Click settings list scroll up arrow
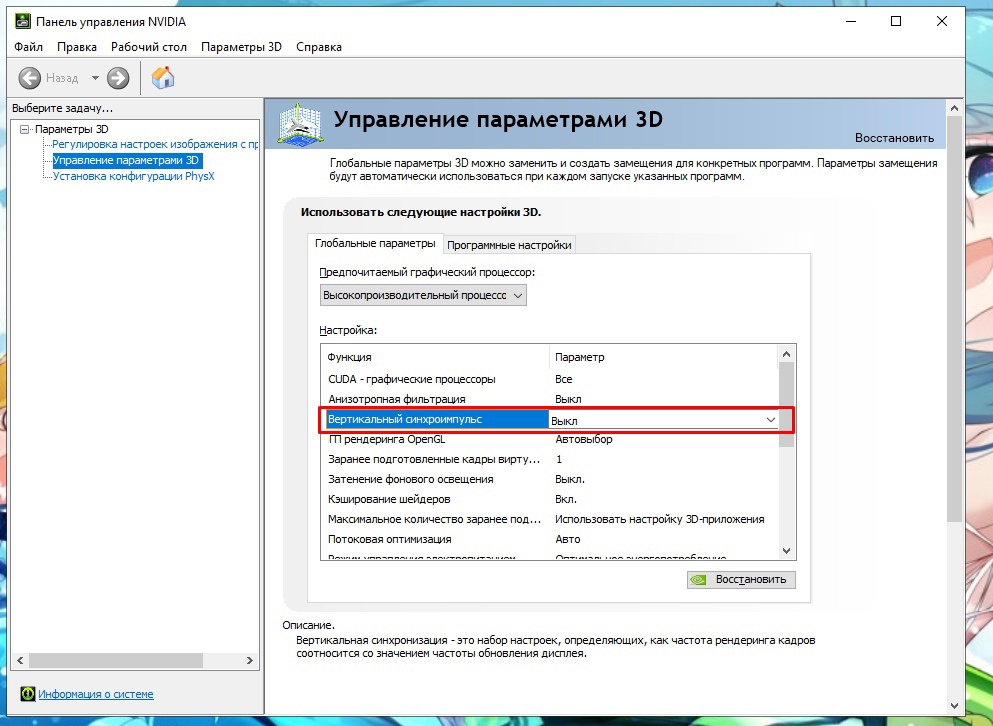This screenshot has height=726, width=993. coord(787,355)
